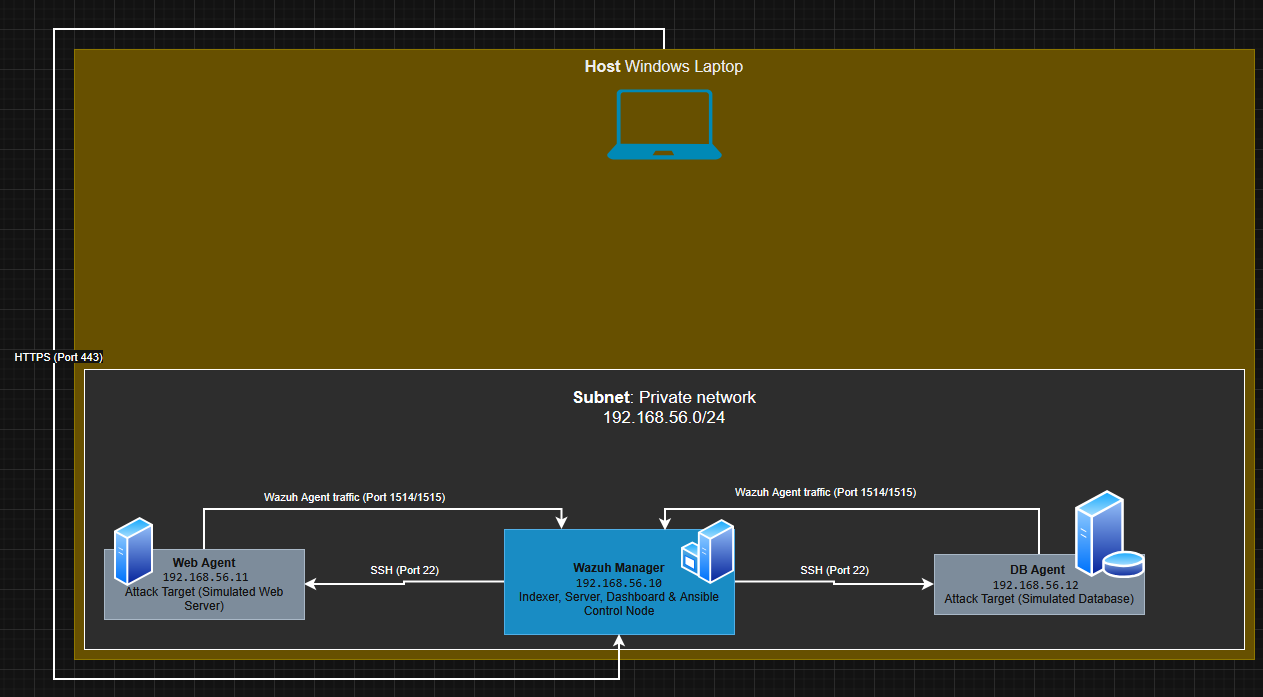Viewport: 1263px width, 697px height.
Task: Select the SSH (Port 22) label toward DB Agent
Action: coord(834,570)
